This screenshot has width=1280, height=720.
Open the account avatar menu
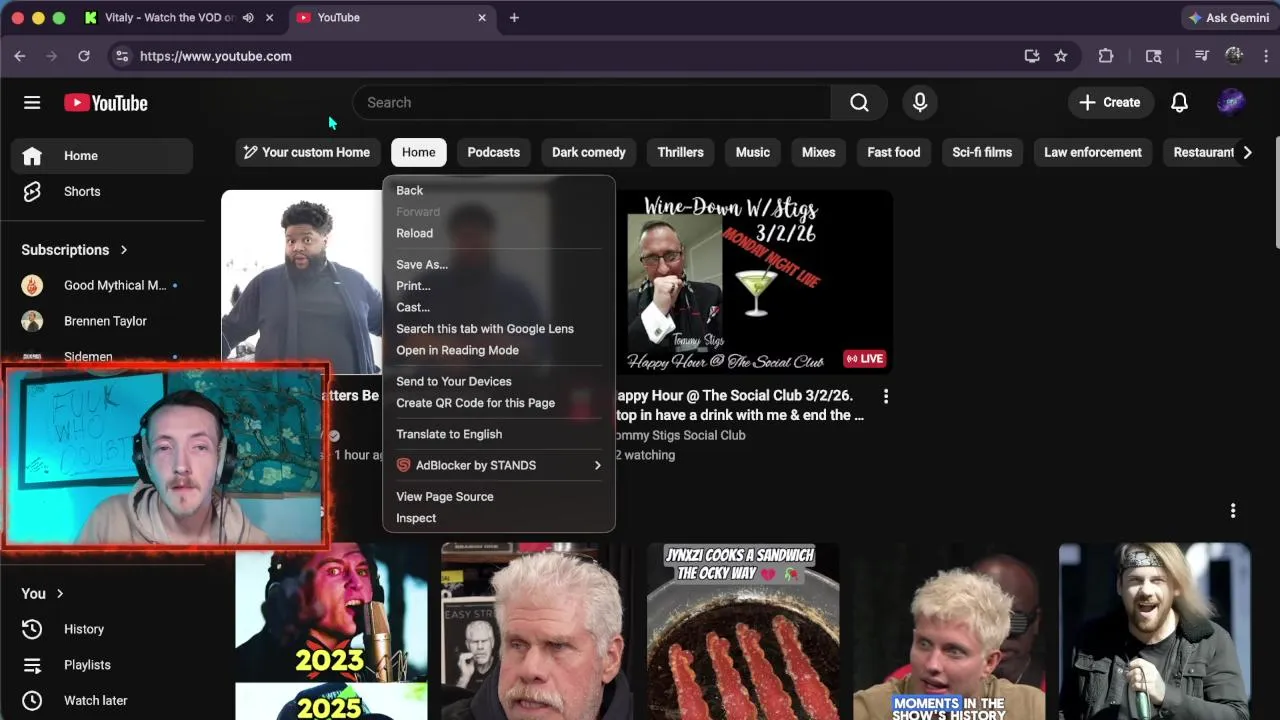coord(1231,103)
